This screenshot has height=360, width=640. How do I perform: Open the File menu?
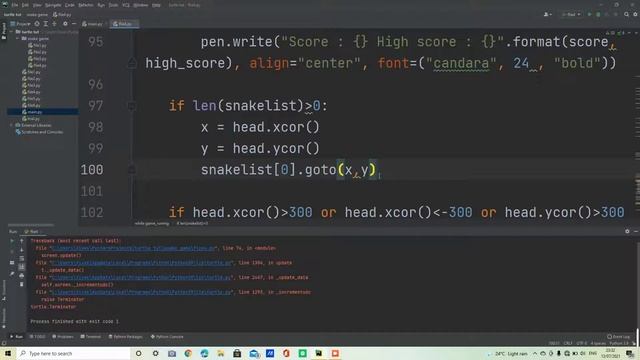(x=15, y=5)
